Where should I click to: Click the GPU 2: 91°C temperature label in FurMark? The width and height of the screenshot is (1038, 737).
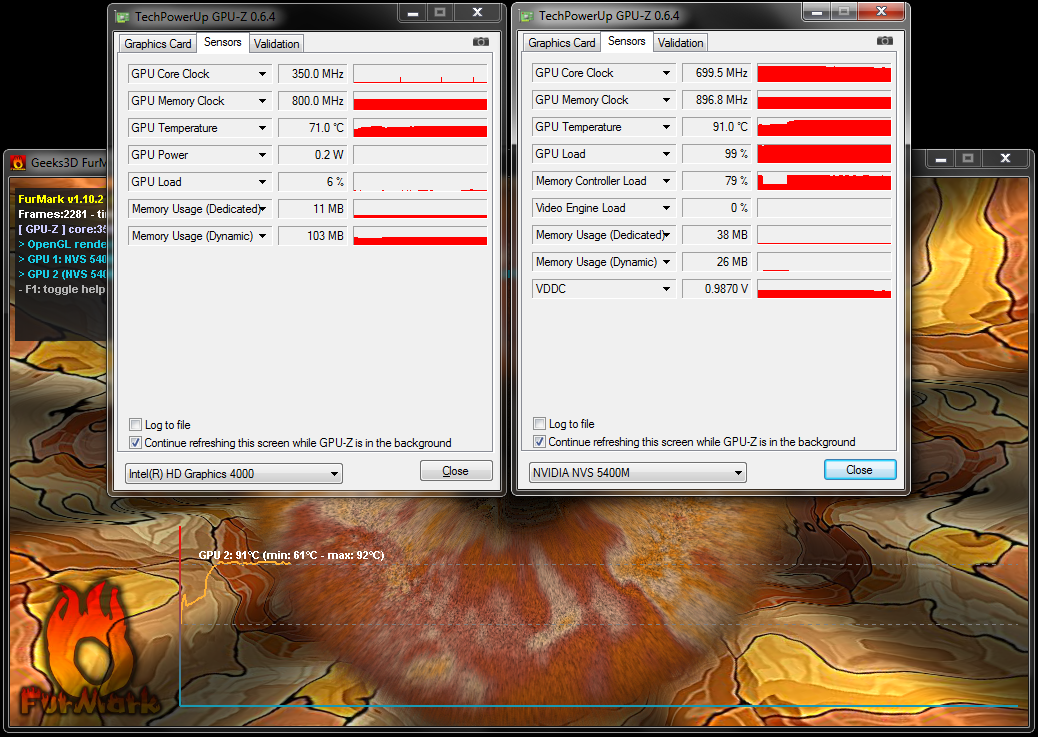pos(291,555)
